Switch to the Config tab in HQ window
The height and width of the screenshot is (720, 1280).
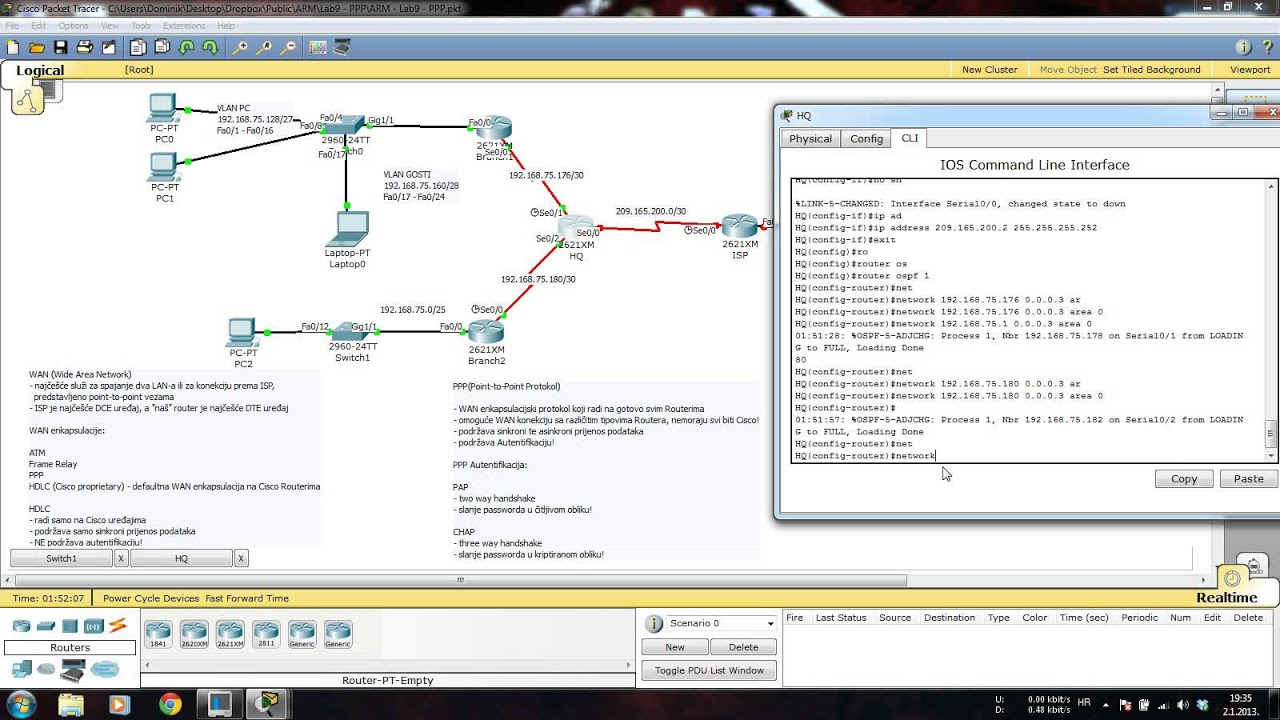click(x=866, y=139)
